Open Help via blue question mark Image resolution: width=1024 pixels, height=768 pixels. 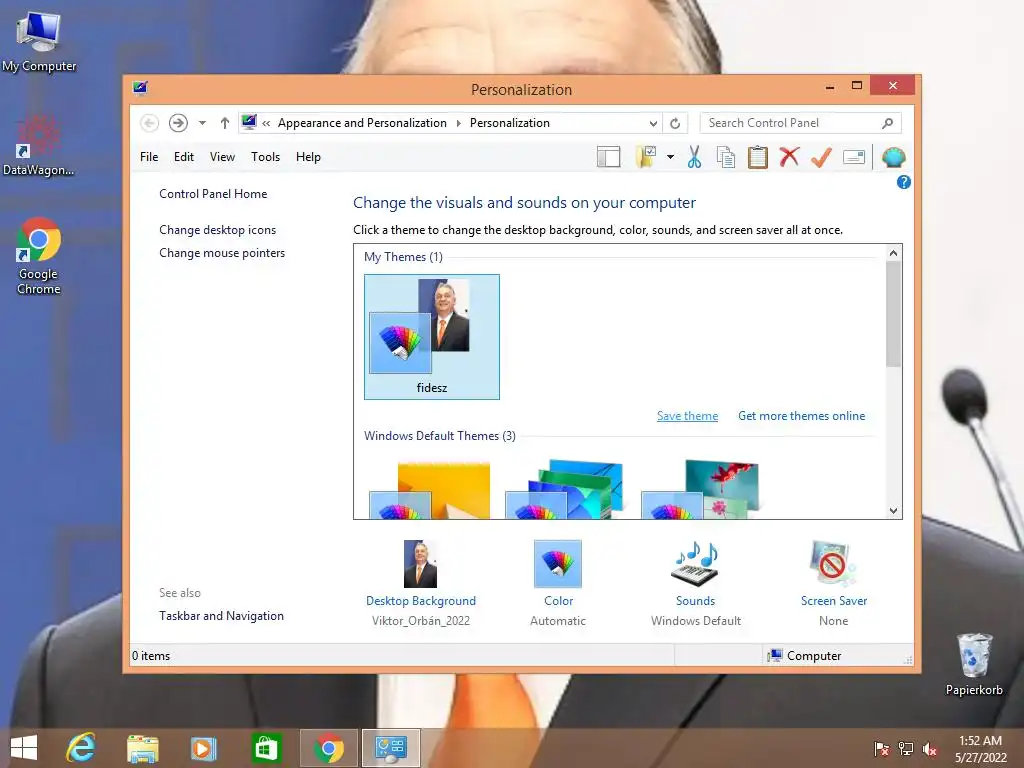[904, 182]
